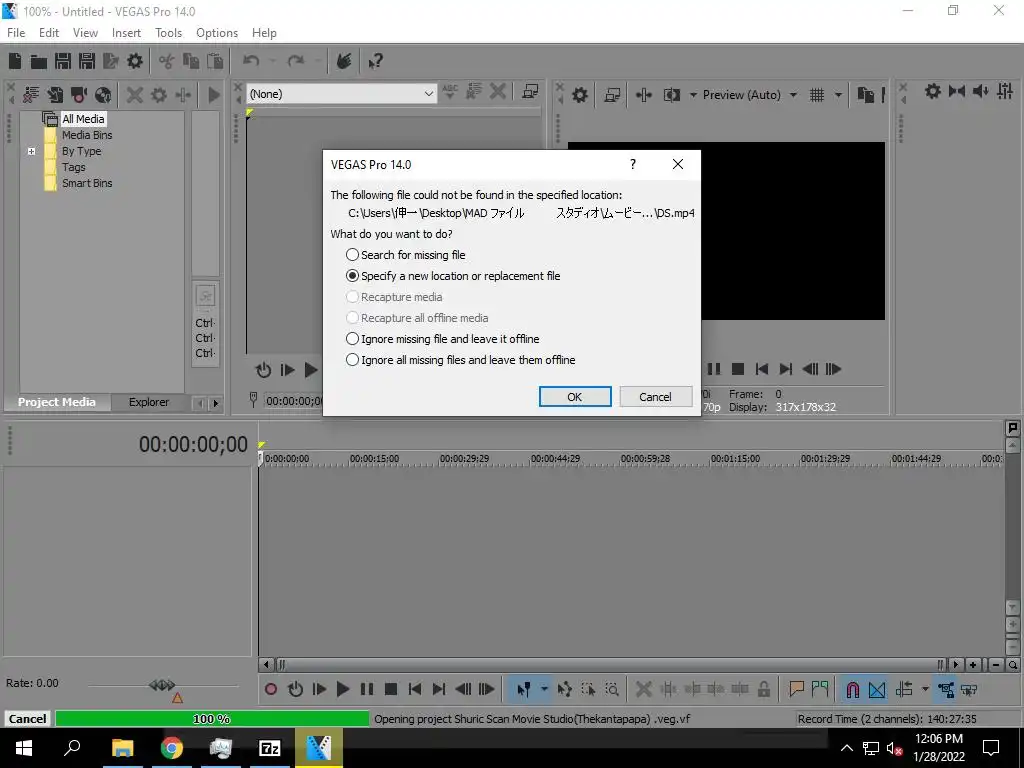
Task: Click the New project icon in the toolbar
Action: tap(15, 61)
